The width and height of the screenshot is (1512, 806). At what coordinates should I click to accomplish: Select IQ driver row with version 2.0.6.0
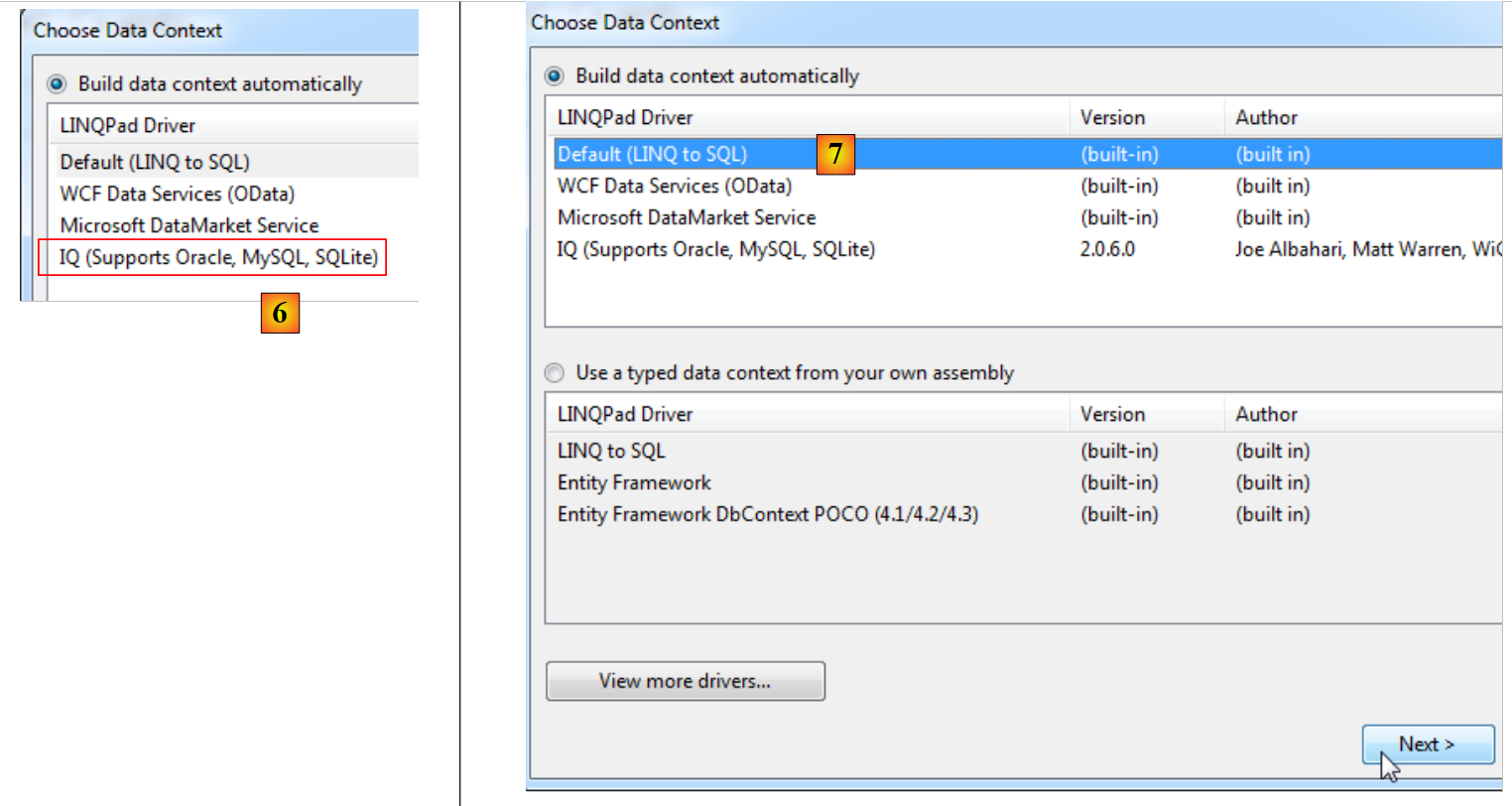(x=716, y=250)
